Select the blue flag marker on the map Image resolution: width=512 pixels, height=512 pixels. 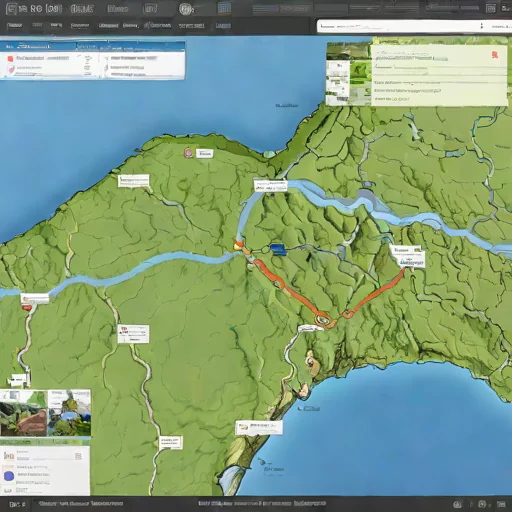[278, 249]
